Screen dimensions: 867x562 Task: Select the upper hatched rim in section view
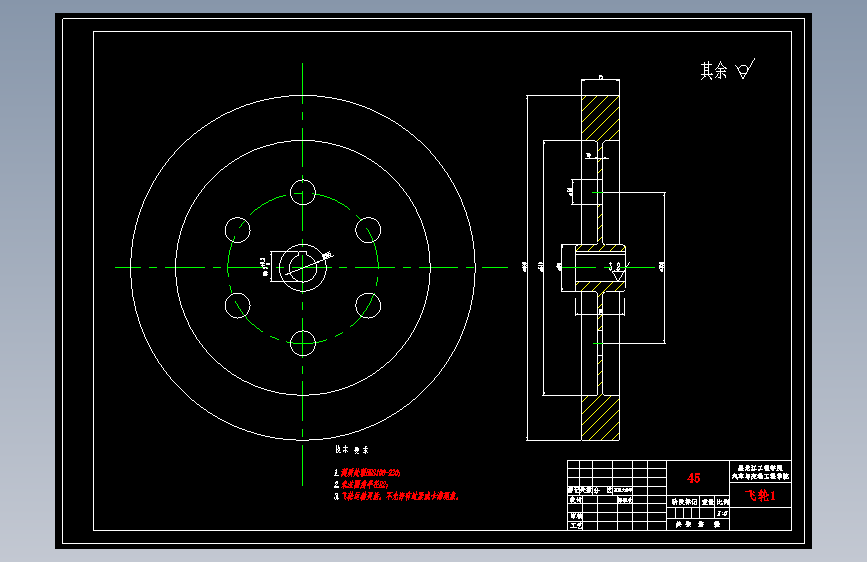(x=600, y=118)
